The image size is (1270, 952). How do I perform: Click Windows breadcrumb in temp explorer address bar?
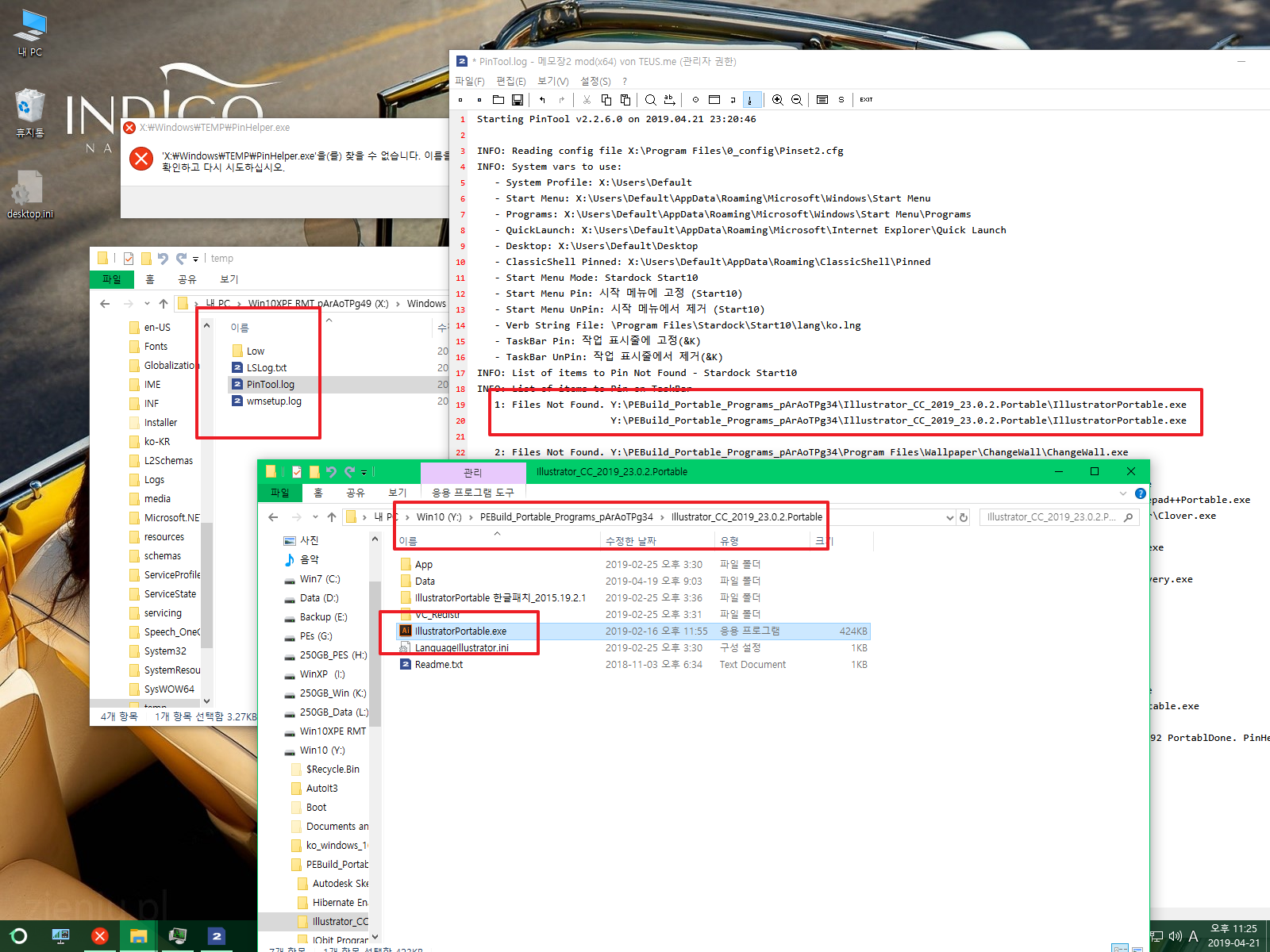pyautogui.click(x=426, y=304)
